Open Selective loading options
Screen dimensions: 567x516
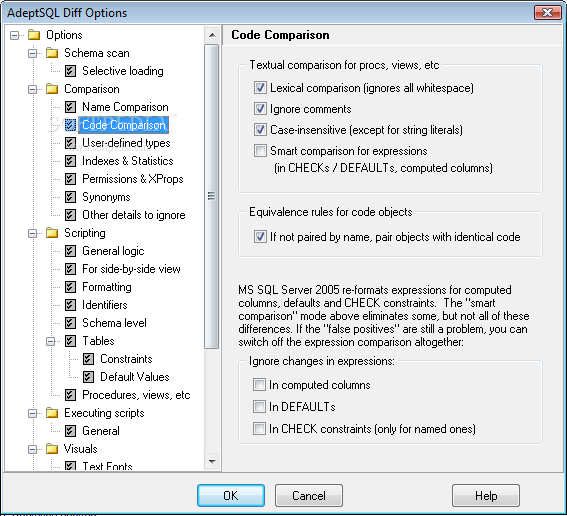123,71
